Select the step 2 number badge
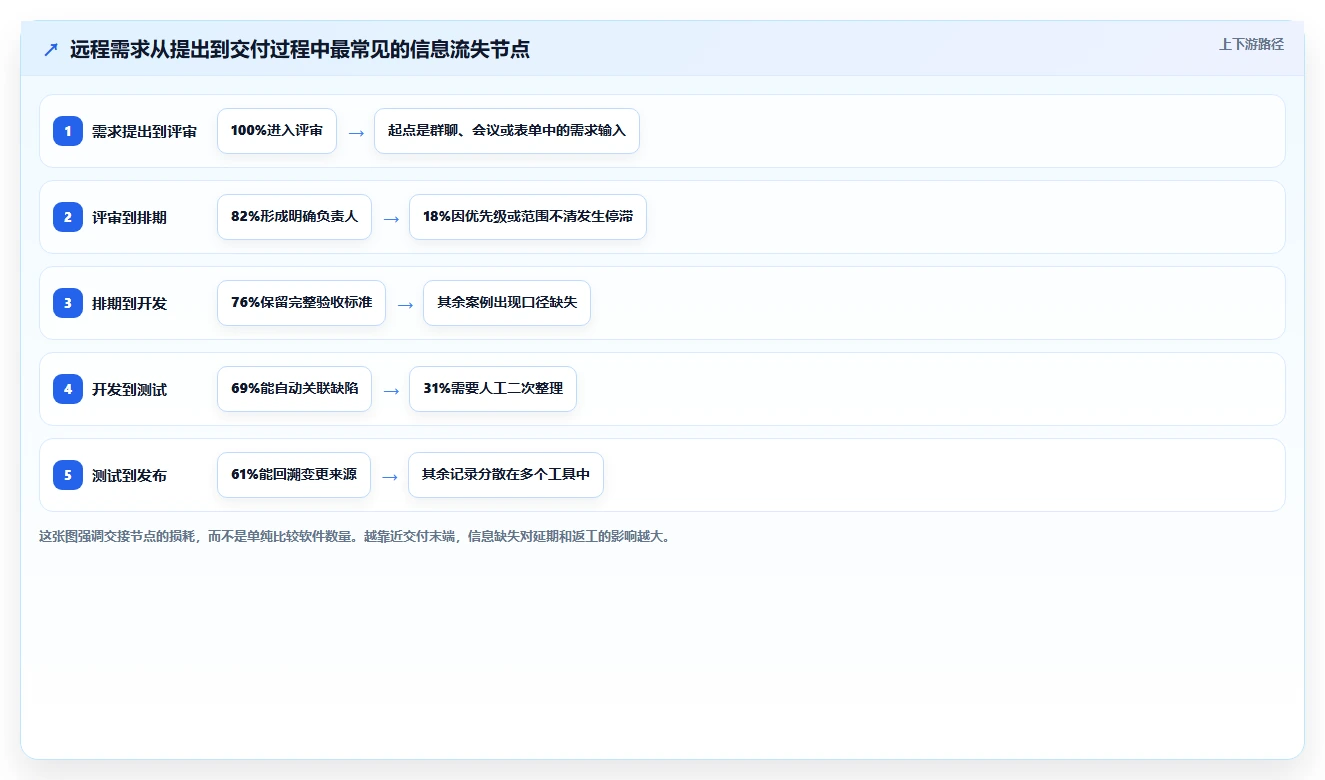The width and height of the screenshot is (1325, 780). click(x=68, y=217)
